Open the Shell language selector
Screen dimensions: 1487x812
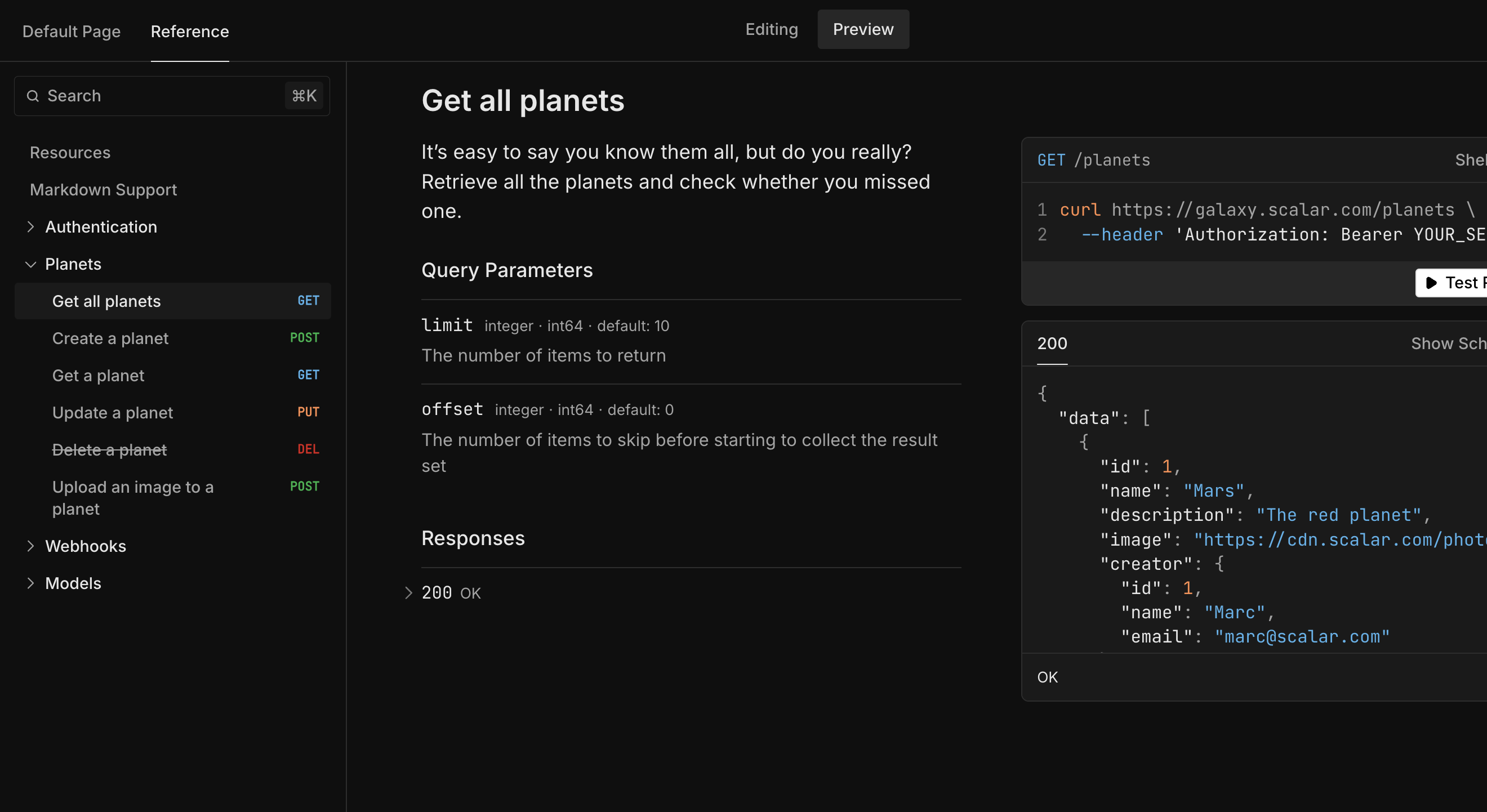click(1471, 160)
